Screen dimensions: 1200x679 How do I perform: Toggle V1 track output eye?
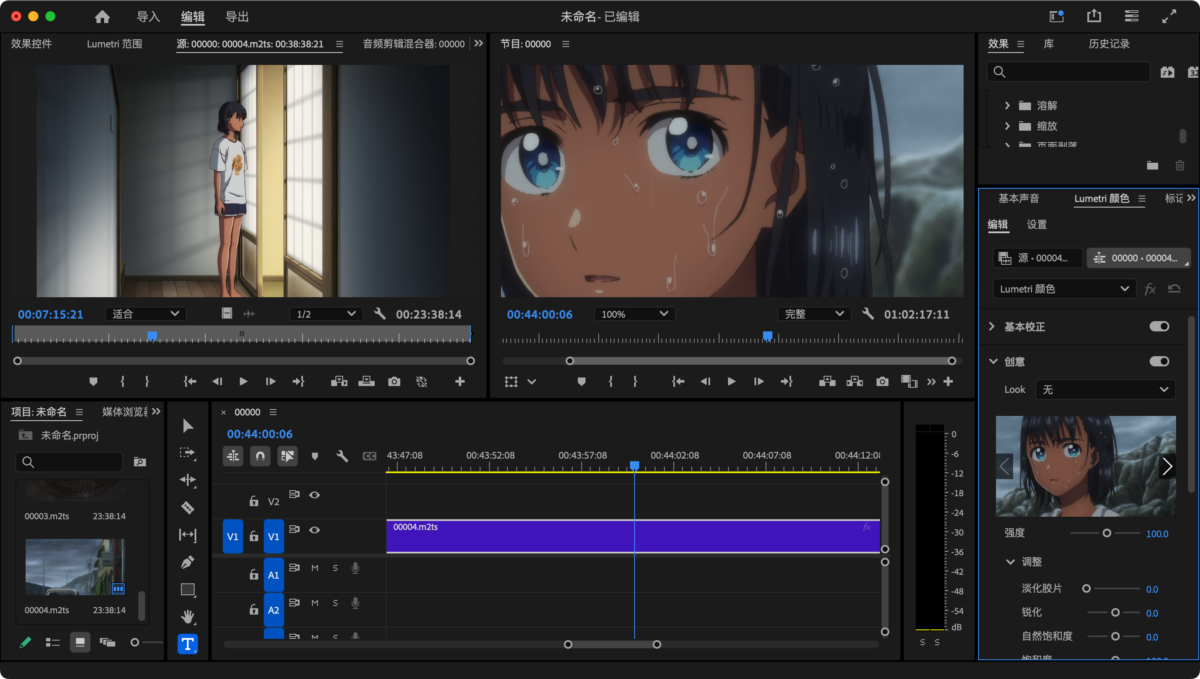tap(314, 530)
